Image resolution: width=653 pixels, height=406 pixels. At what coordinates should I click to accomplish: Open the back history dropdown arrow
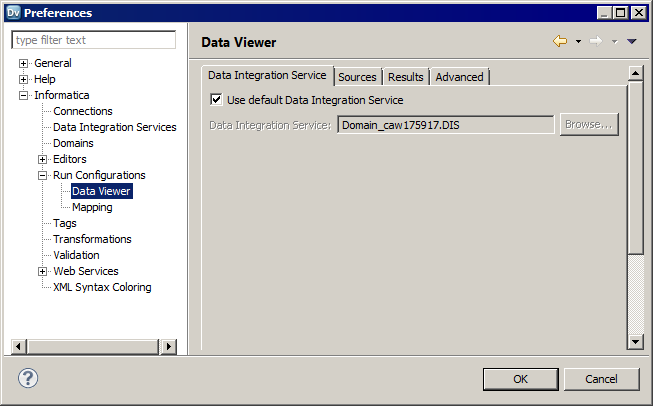(x=578, y=42)
